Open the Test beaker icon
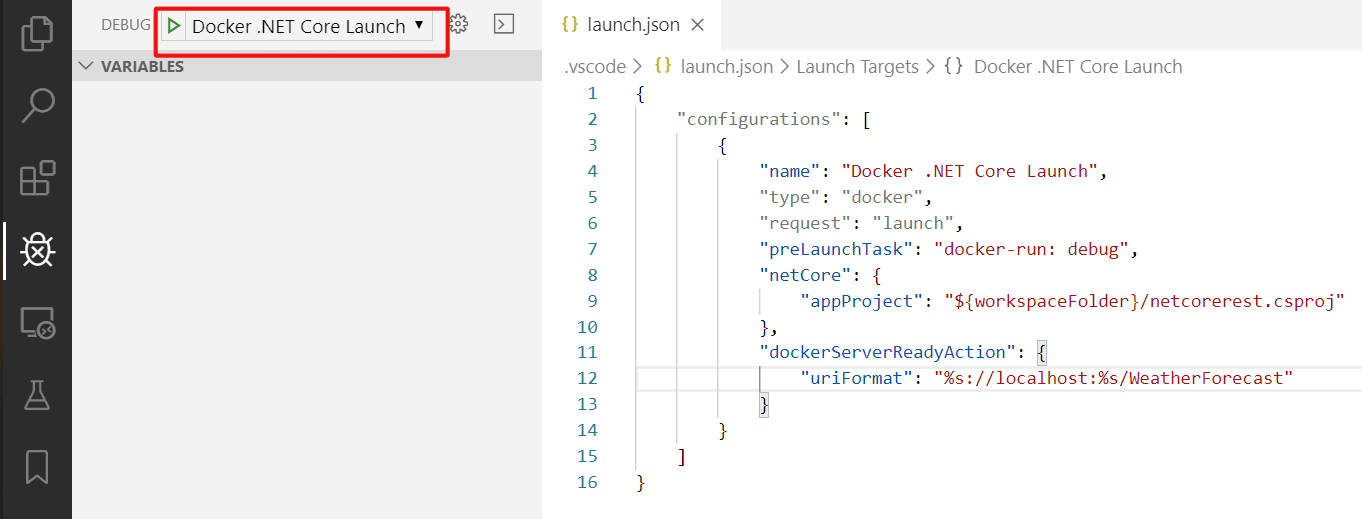 click(x=37, y=395)
